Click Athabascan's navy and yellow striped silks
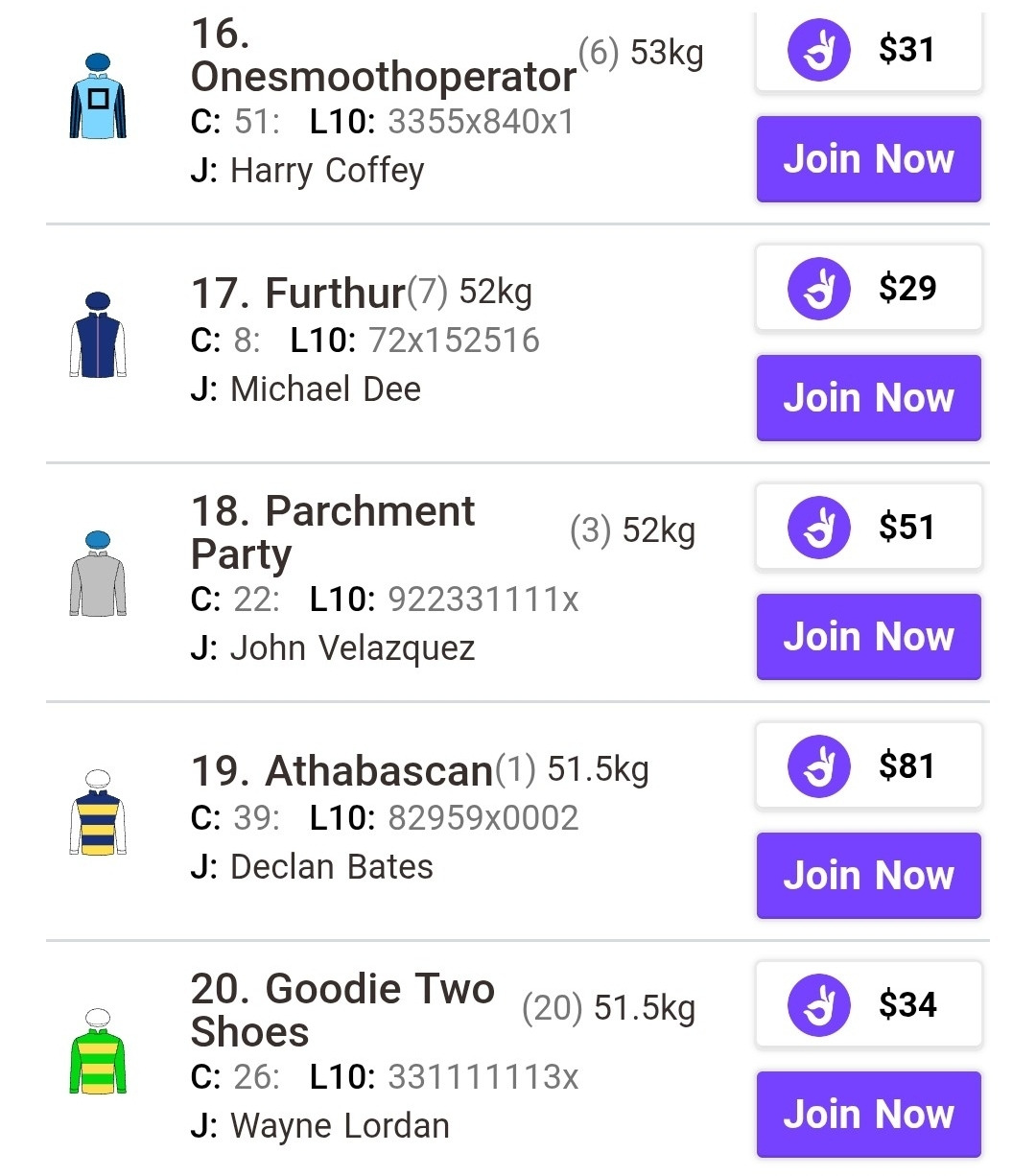The image size is (1036, 1176). pyautogui.click(x=98, y=813)
